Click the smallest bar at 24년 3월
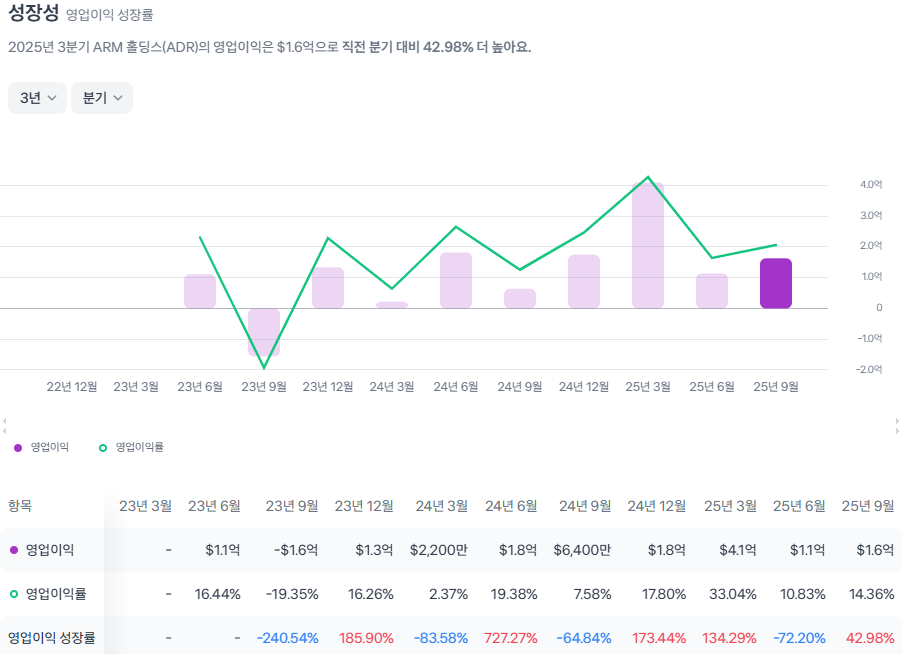 click(x=391, y=302)
